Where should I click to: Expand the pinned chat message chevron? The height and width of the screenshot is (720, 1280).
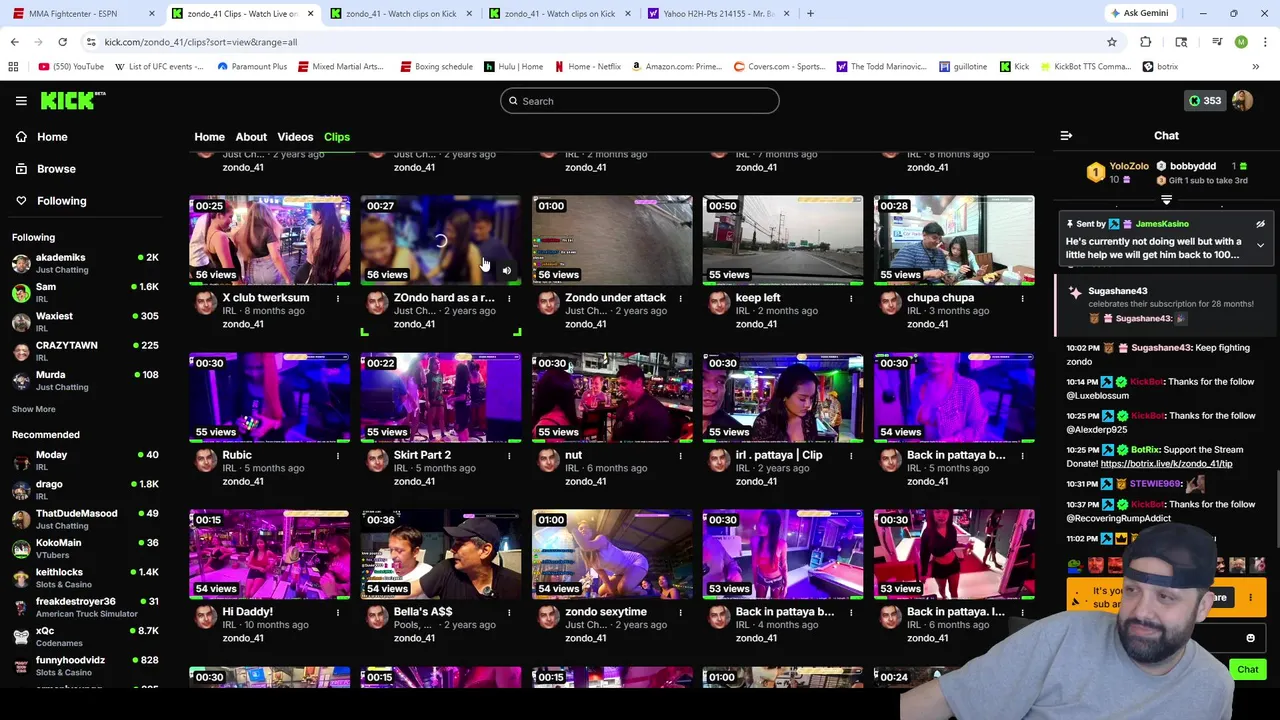point(1260,245)
